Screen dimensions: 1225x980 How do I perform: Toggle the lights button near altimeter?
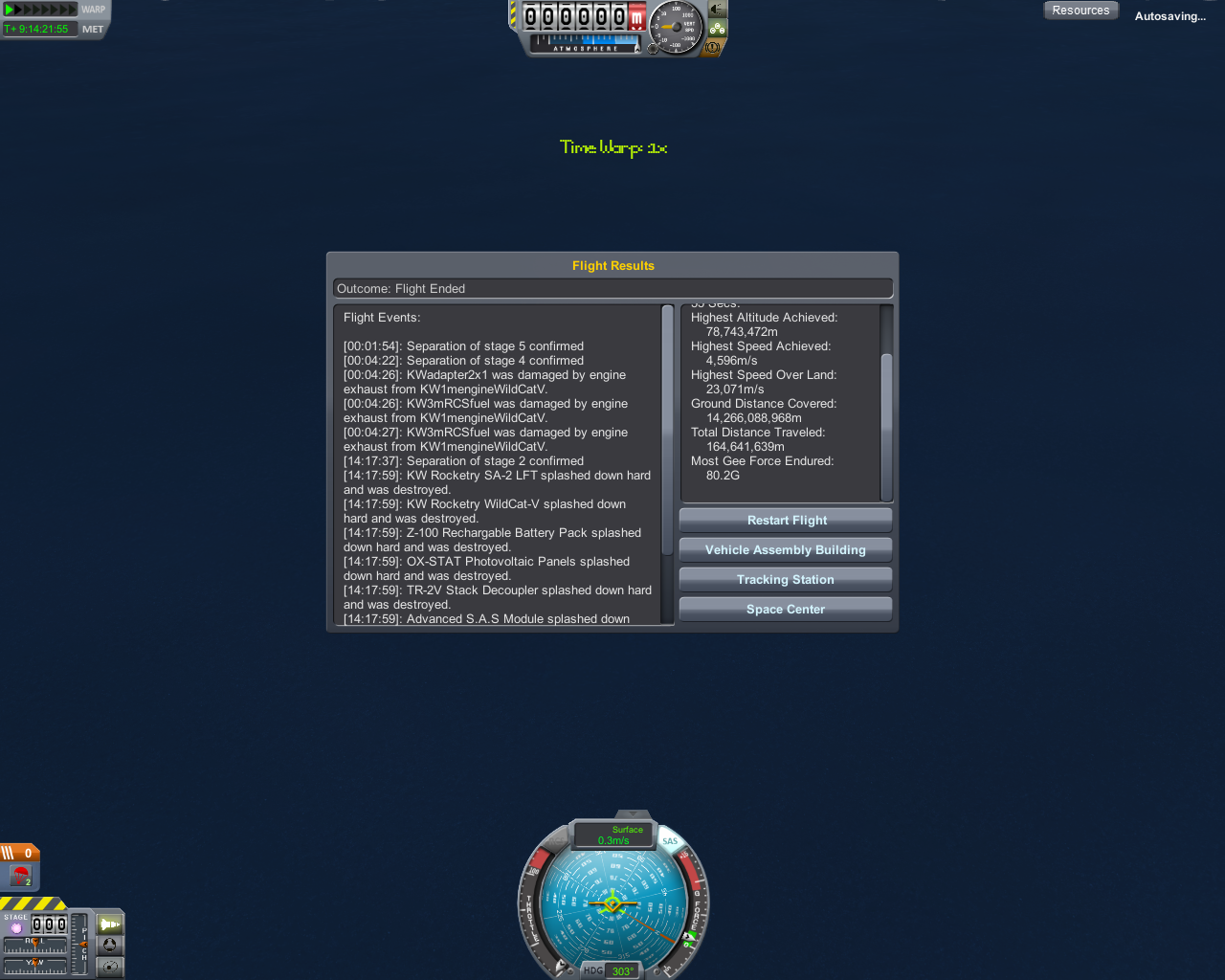click(x=717, y=10)
